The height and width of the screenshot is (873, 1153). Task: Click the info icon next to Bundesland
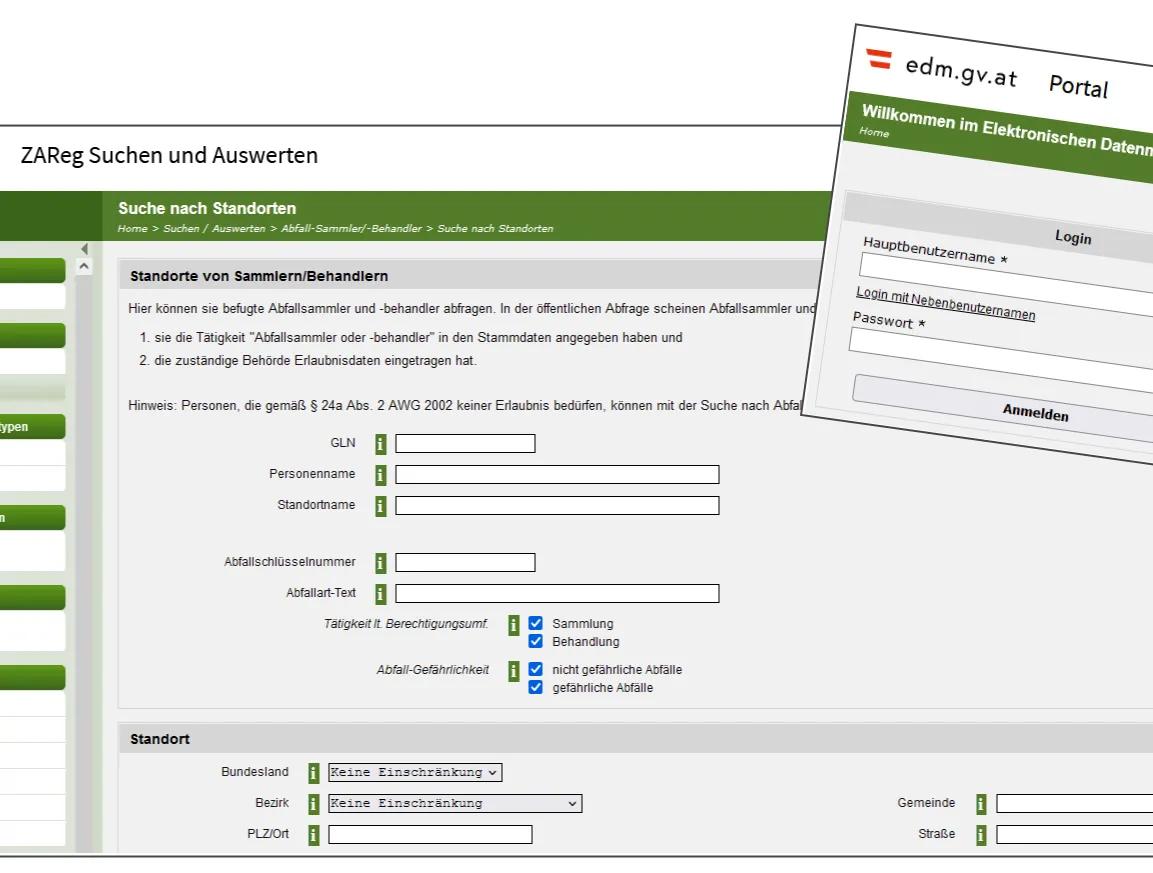tap(313, 772)
